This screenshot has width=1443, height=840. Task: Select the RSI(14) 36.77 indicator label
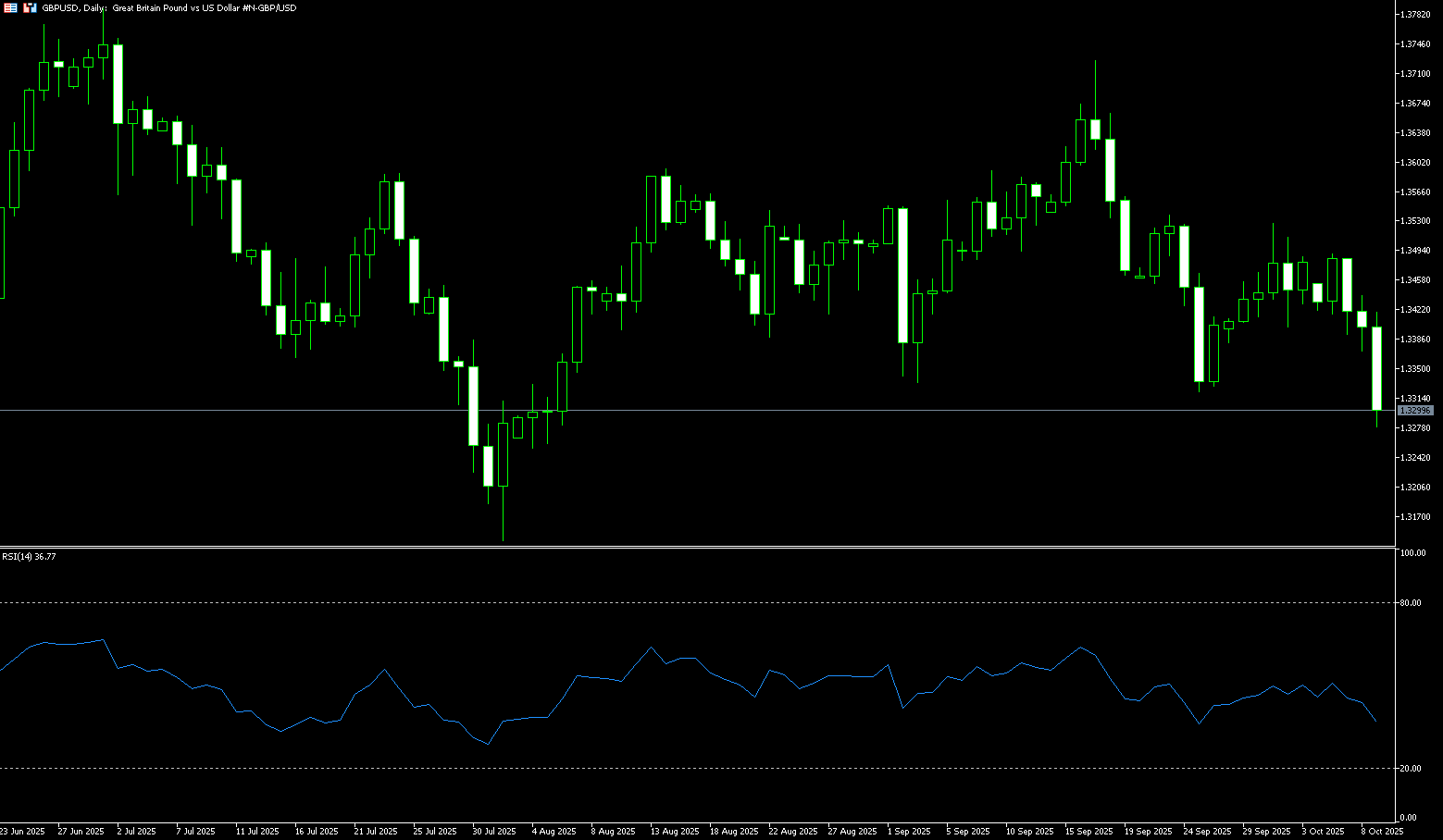(29, 557)
